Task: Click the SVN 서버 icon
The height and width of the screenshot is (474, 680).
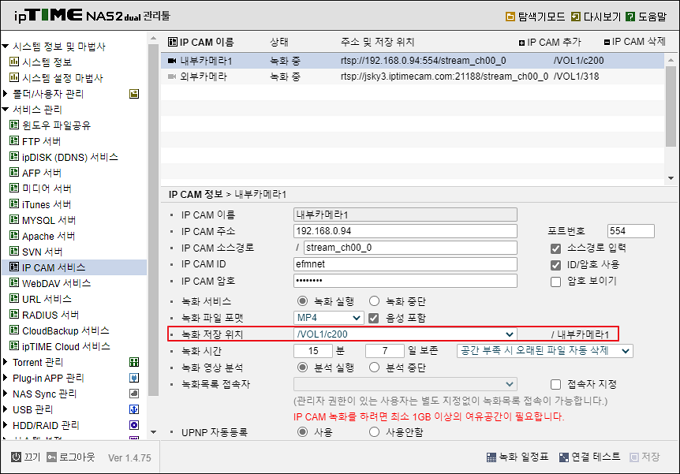Action: pos(14,251)
